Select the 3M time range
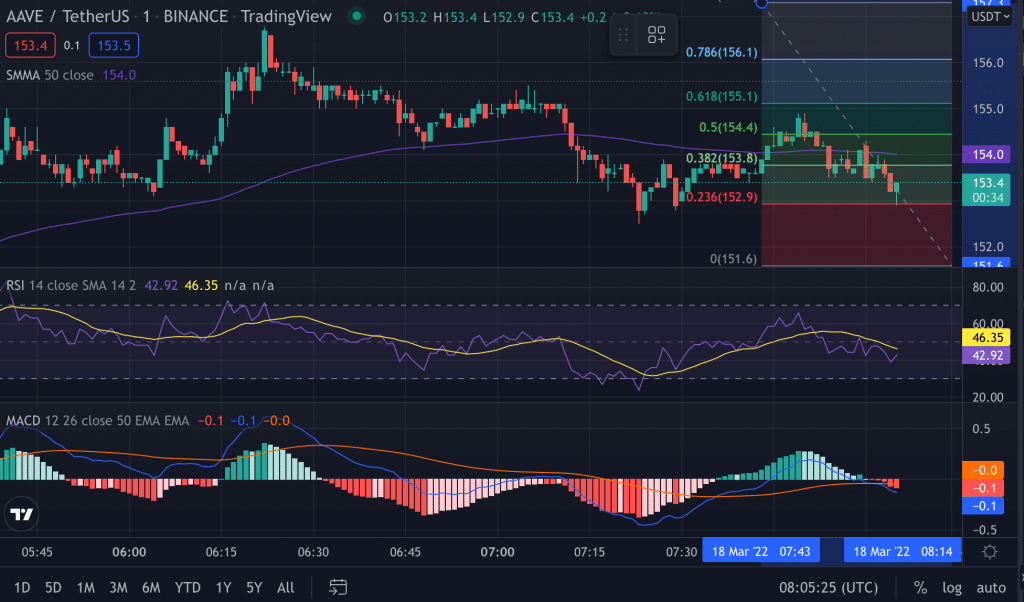Image resolution: width=1024 pixels, height=602 pixels. (118, 587)
